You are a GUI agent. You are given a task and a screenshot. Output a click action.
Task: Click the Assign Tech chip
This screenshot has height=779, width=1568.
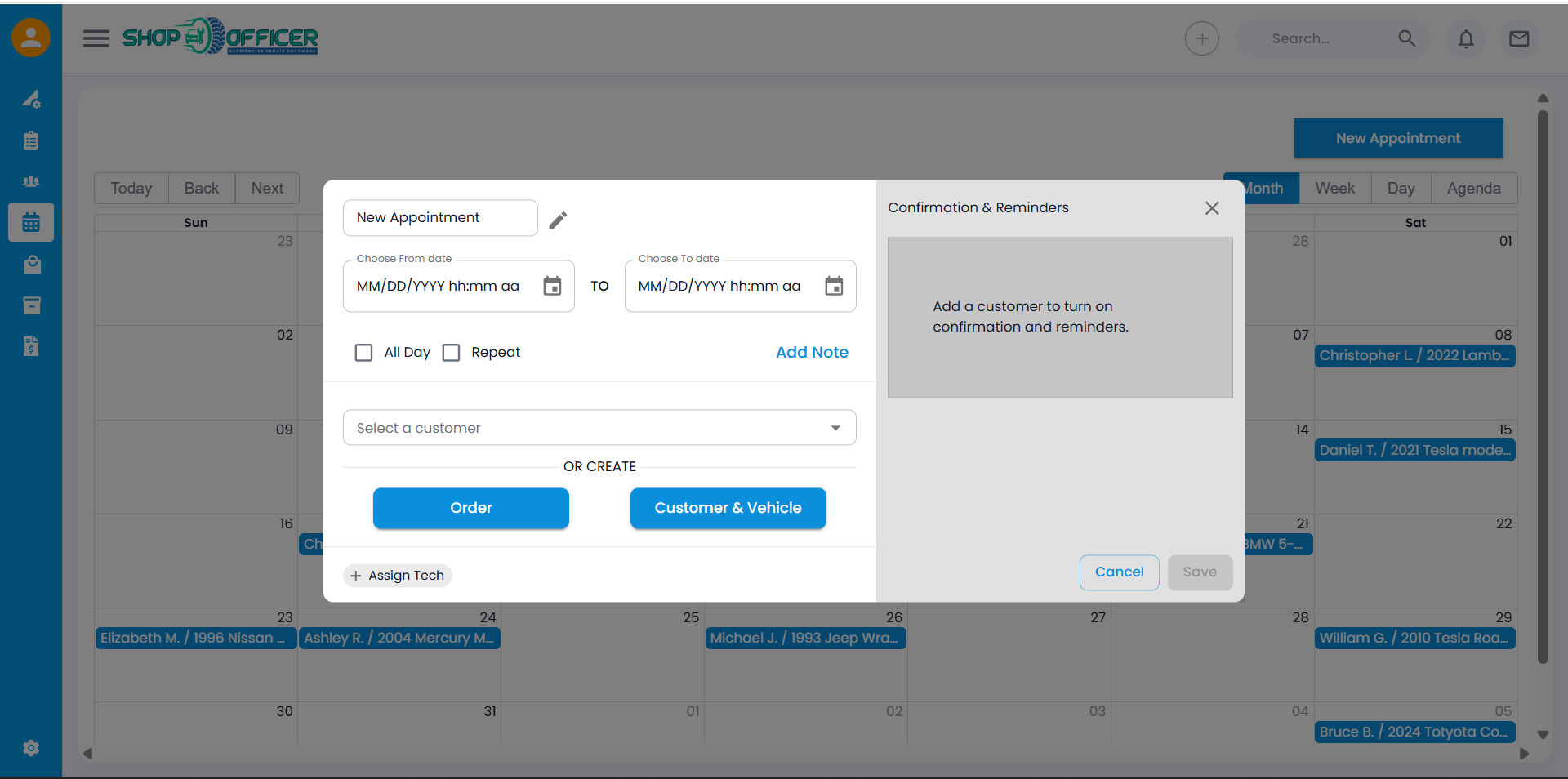pos(398,576)
